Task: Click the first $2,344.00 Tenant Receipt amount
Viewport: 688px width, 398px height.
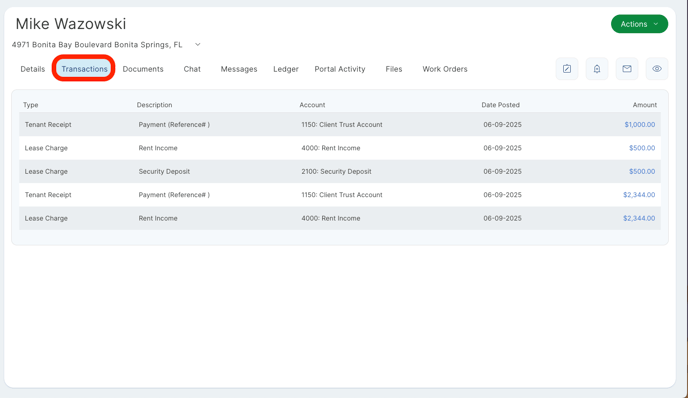Action: (639, 195)
